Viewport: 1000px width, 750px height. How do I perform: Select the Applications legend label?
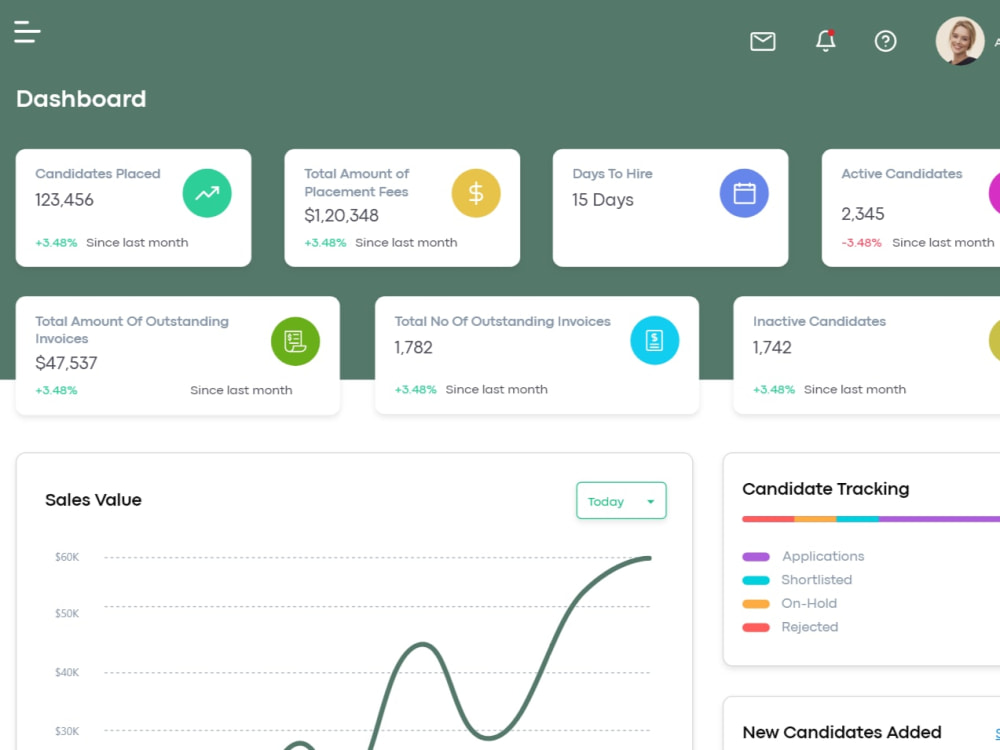(x=823, y=556)
